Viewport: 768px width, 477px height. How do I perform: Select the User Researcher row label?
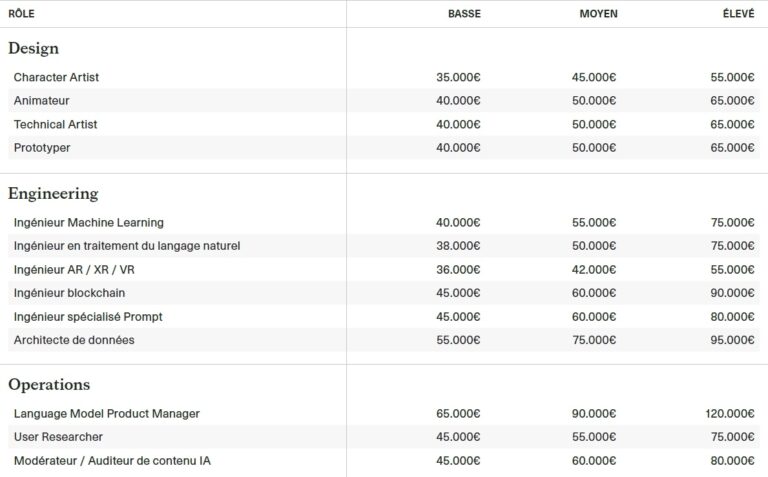pos(58,437)
